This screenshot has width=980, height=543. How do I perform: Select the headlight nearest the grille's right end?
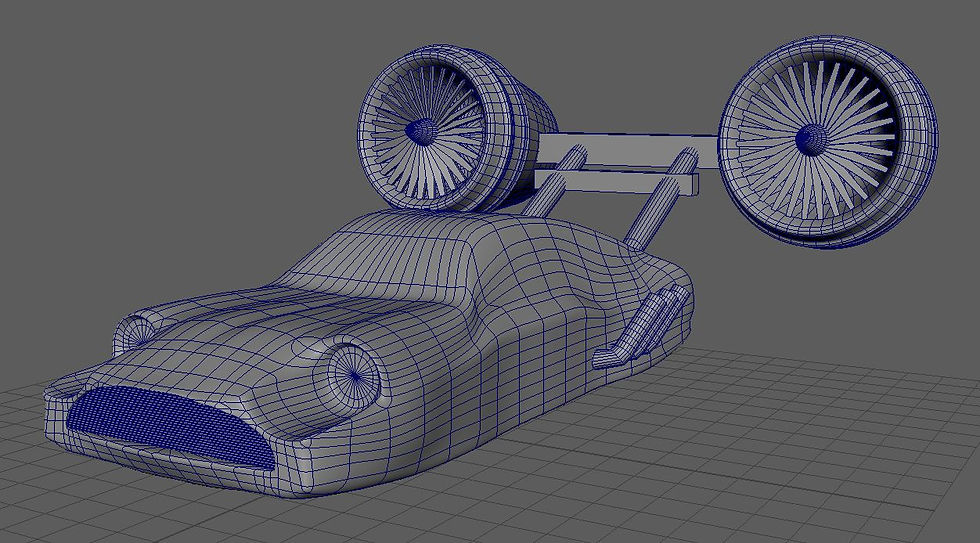[x=353, y=376]
